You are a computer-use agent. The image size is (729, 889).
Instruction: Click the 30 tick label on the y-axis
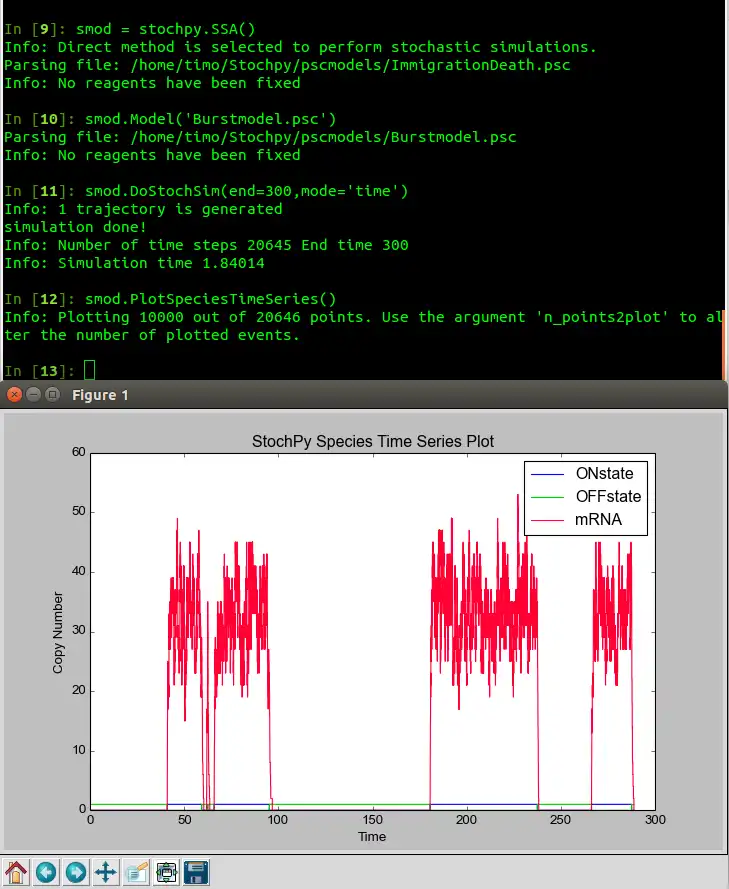click(x=78, y=630)
